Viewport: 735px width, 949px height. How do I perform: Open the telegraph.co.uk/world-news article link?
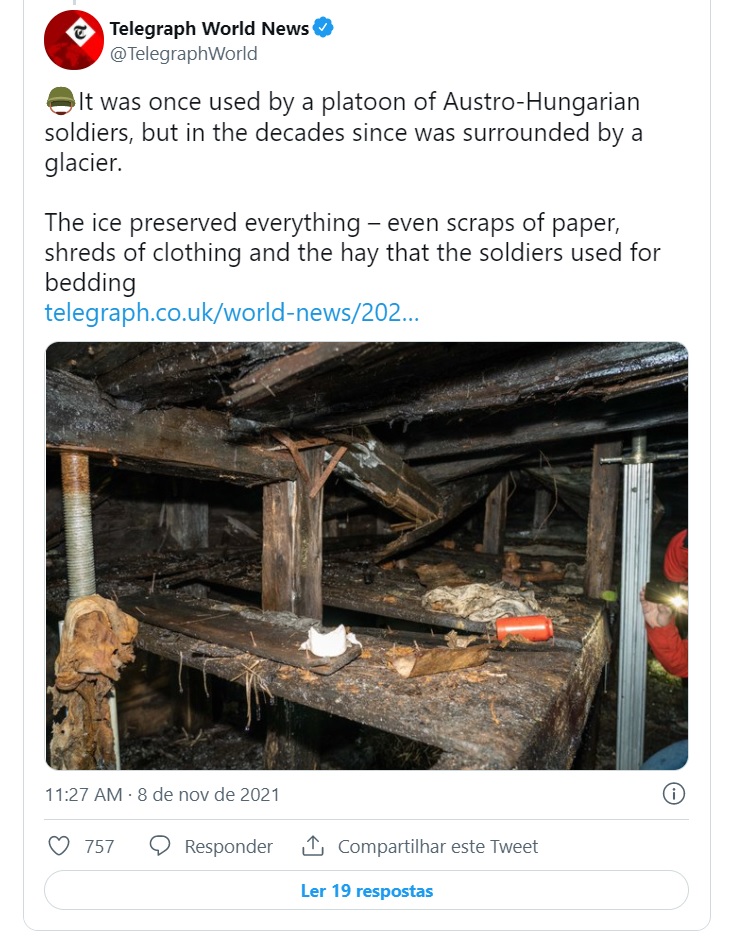232,313
